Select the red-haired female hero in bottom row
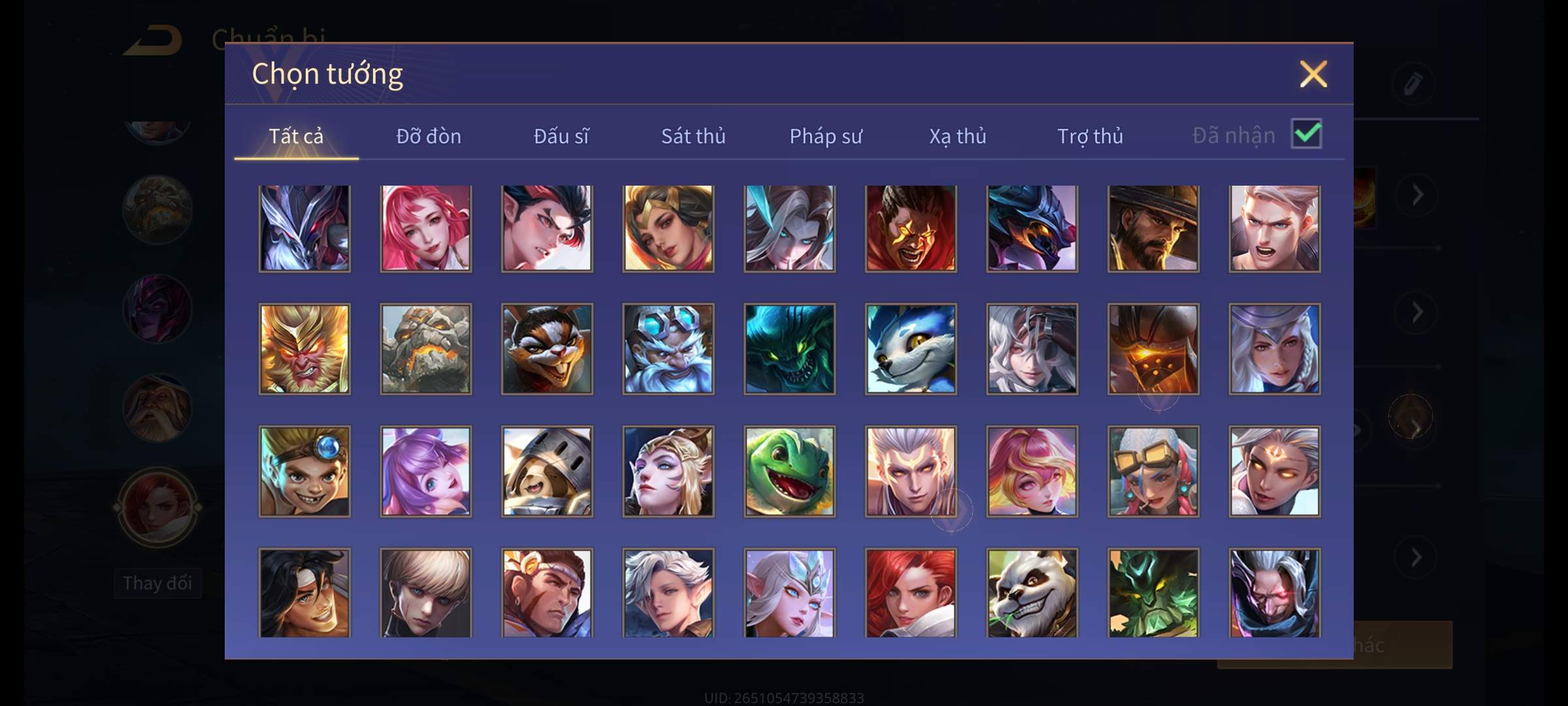This screenshot has width=1568, height=706. coord(911,593)
